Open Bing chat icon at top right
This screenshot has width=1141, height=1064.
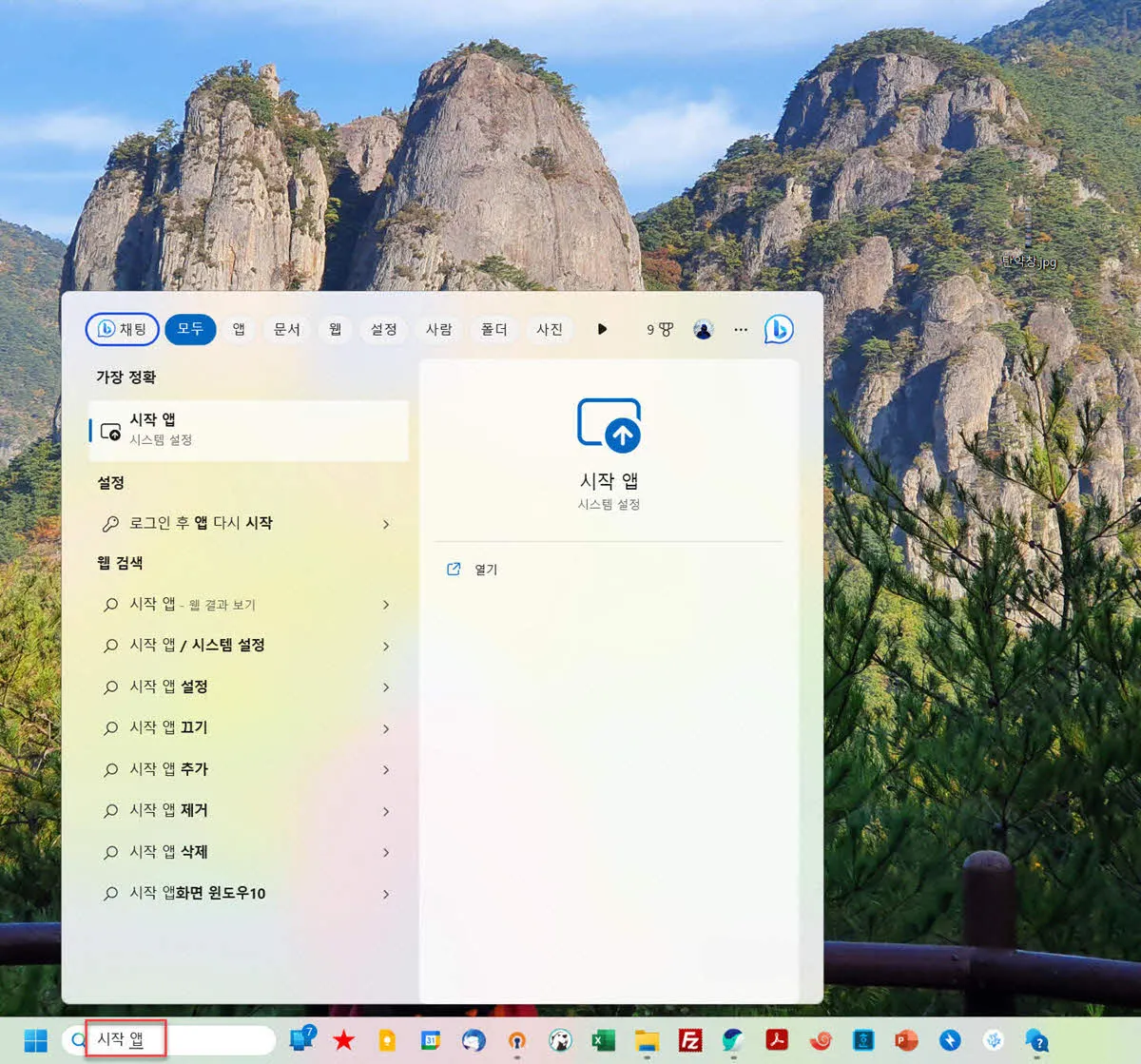[x=779, y=329]
